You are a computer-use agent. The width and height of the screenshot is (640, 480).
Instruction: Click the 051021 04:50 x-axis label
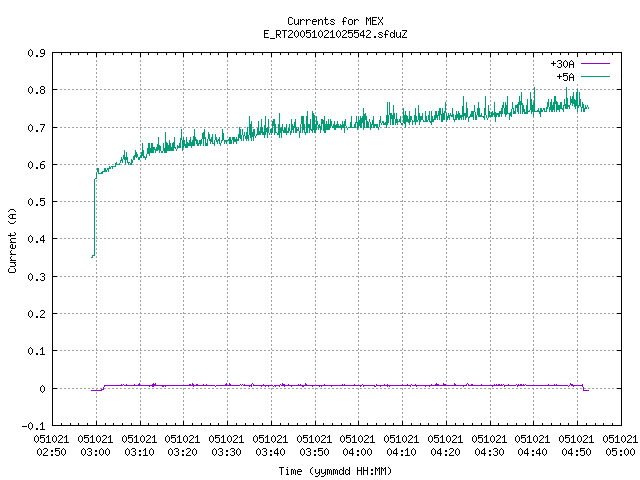click(x=576, y=446)
